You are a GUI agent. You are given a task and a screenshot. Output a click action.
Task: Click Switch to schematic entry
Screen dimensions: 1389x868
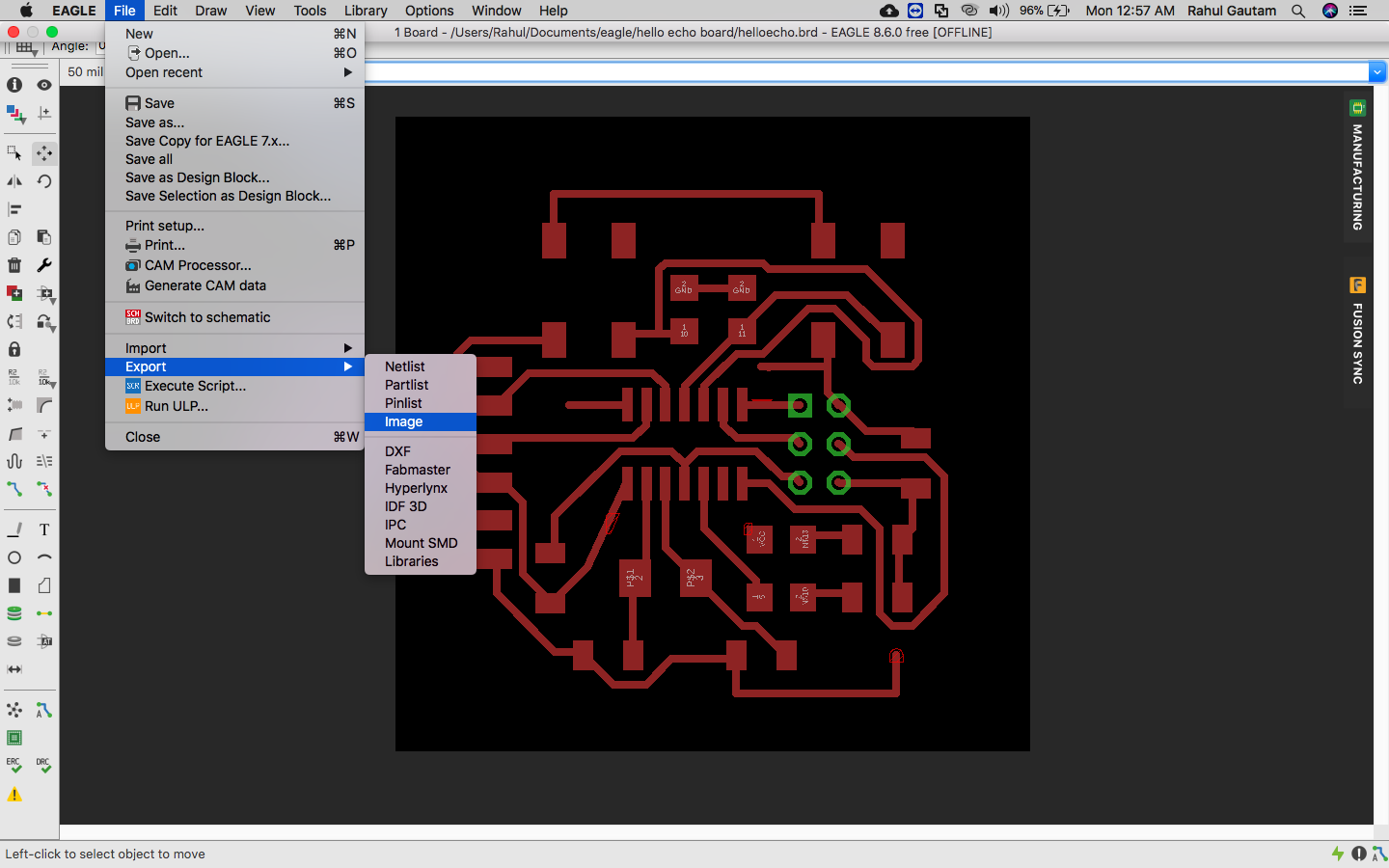point(234,317)
